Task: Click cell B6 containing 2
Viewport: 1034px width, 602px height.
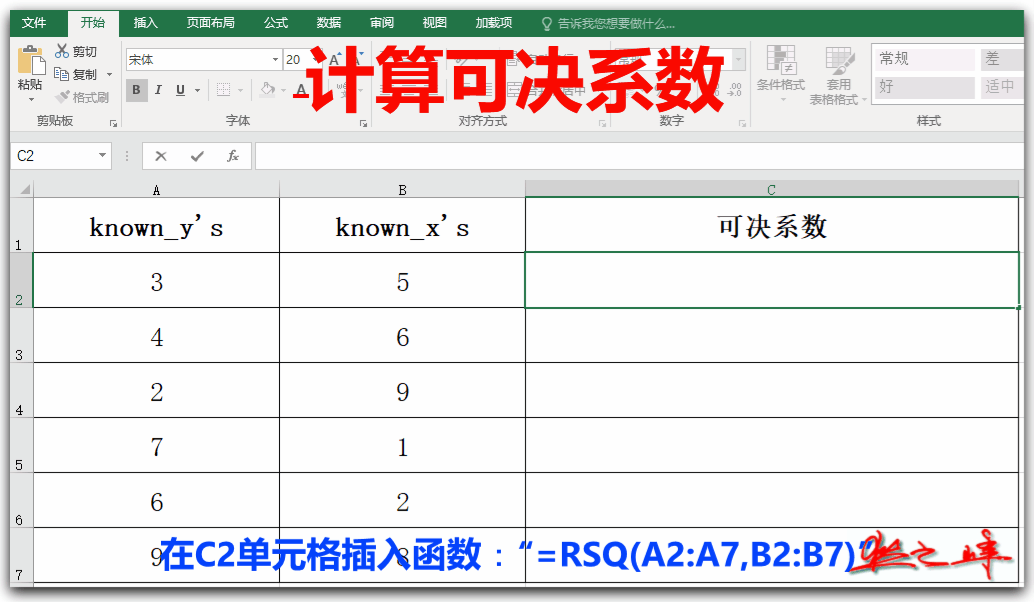Action: click(402, 500)
